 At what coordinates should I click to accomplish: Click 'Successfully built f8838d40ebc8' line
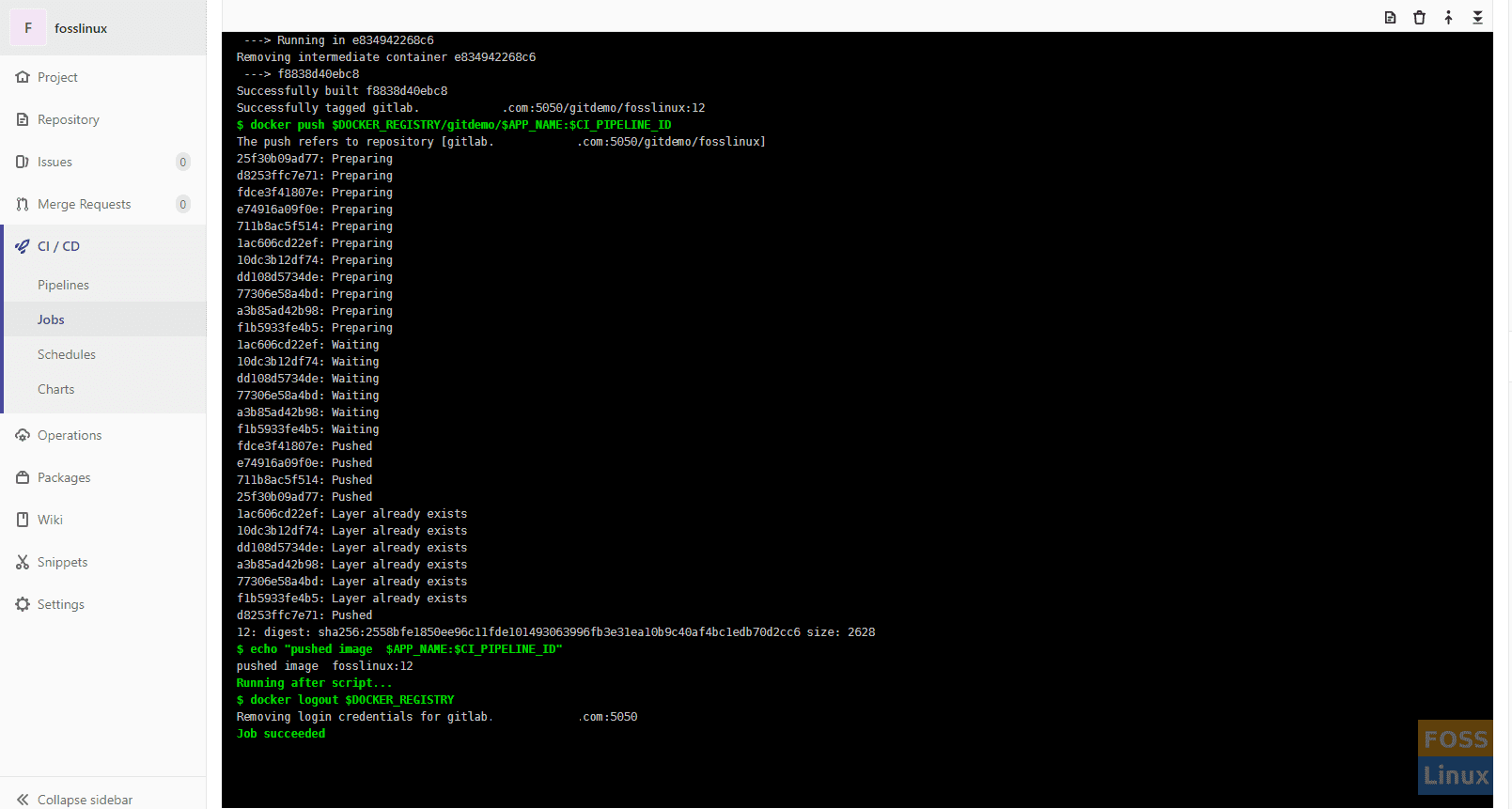coord(342,91)
